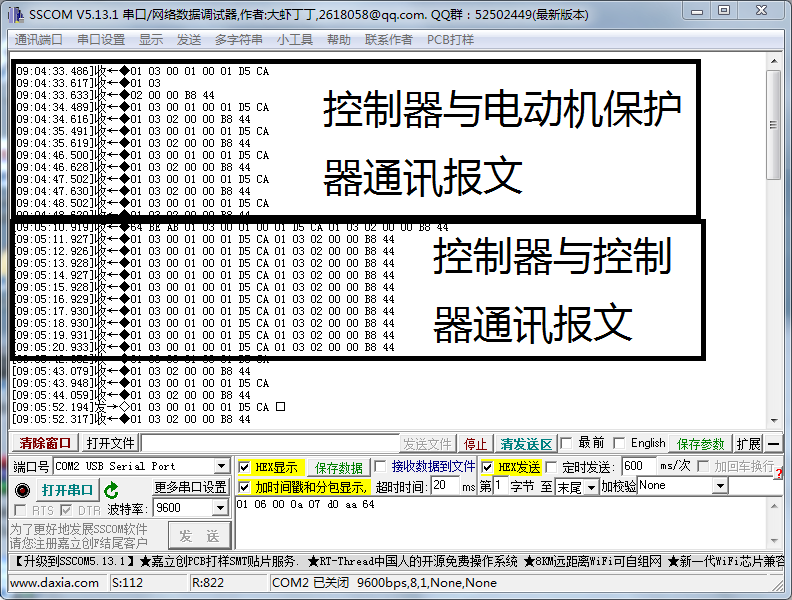Toggle the DTR checkbox
792x600 pixels.
(66, 510)
